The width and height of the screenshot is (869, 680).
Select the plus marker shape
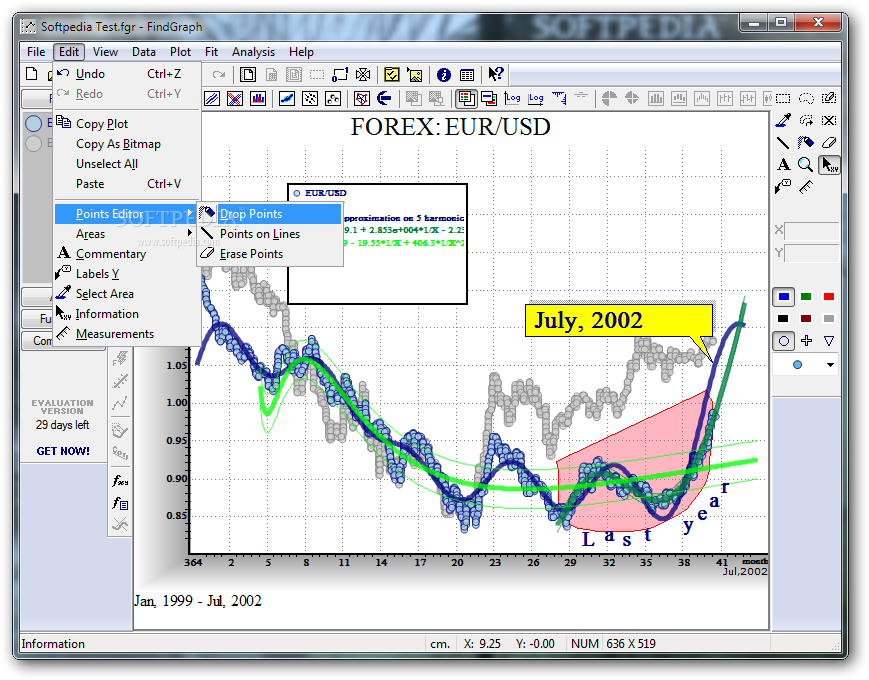(806, 341)
